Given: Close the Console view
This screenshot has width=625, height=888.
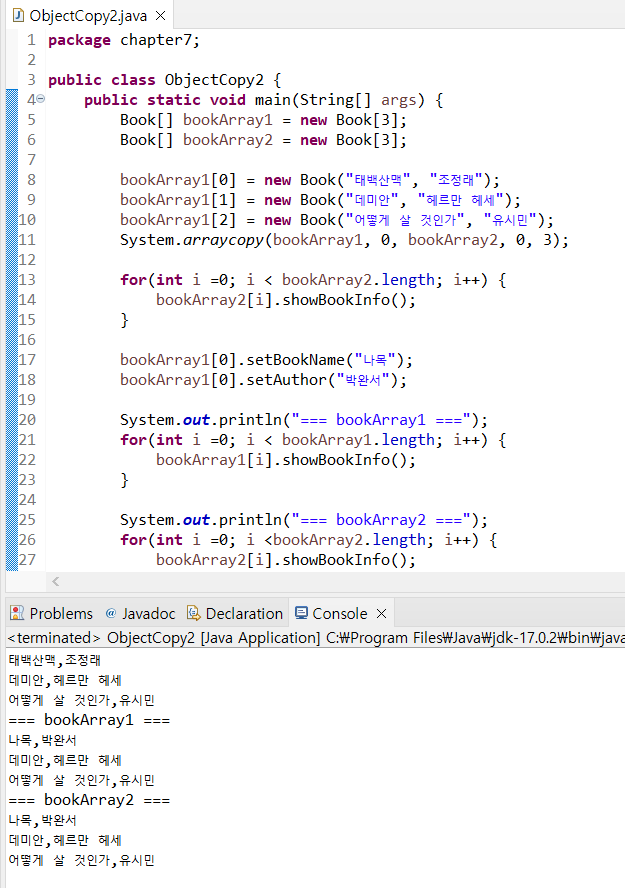Looking at the screenshot, I should [x=381, y=614].
